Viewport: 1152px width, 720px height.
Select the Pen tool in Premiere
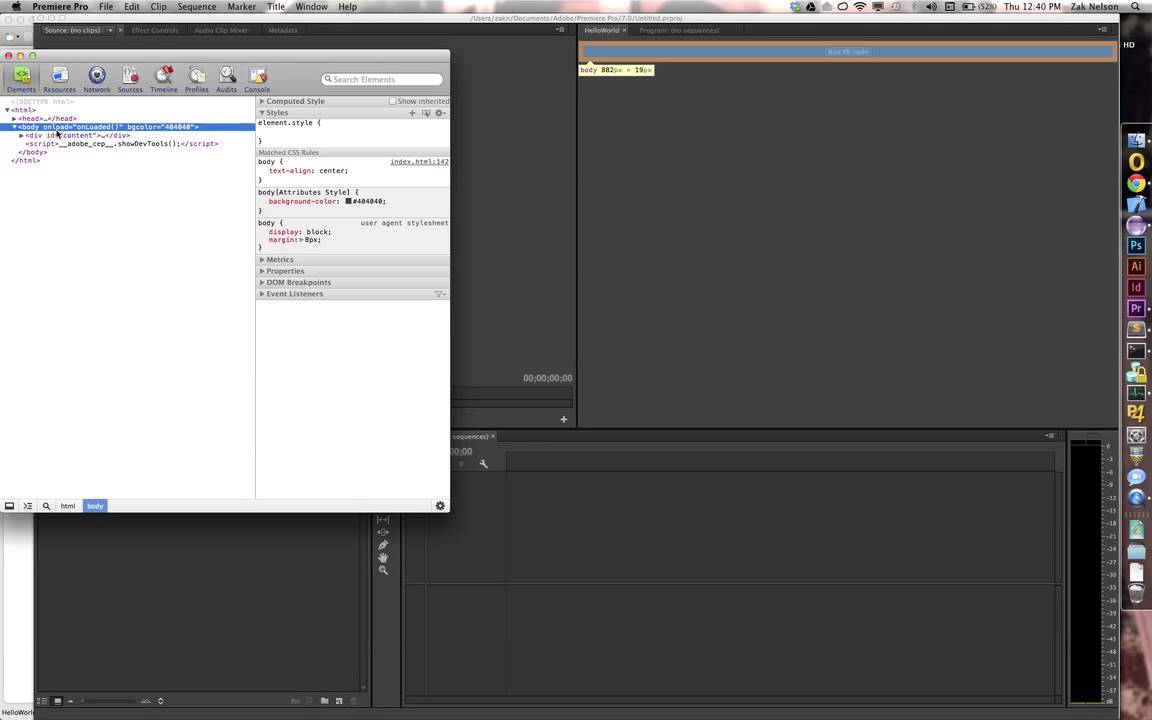pos(383,545)
